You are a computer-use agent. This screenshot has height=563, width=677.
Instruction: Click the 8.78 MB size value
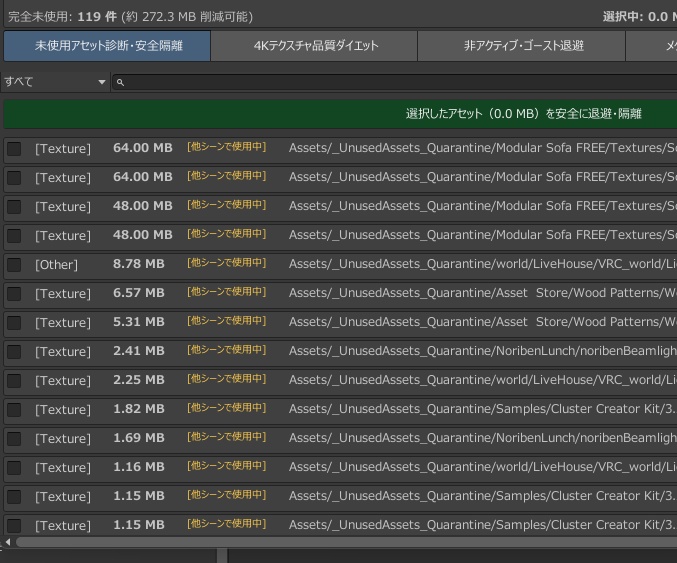pos(139,264)
